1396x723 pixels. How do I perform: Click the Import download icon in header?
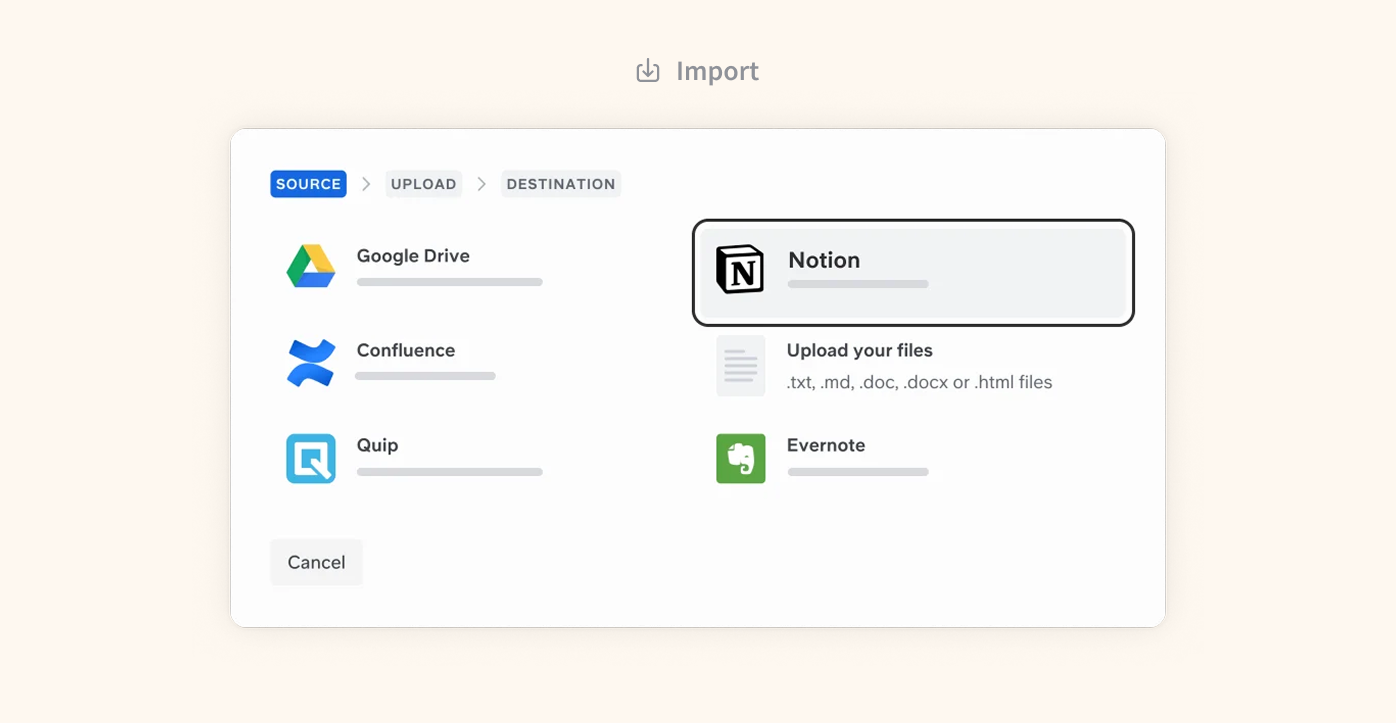[648, 71]
